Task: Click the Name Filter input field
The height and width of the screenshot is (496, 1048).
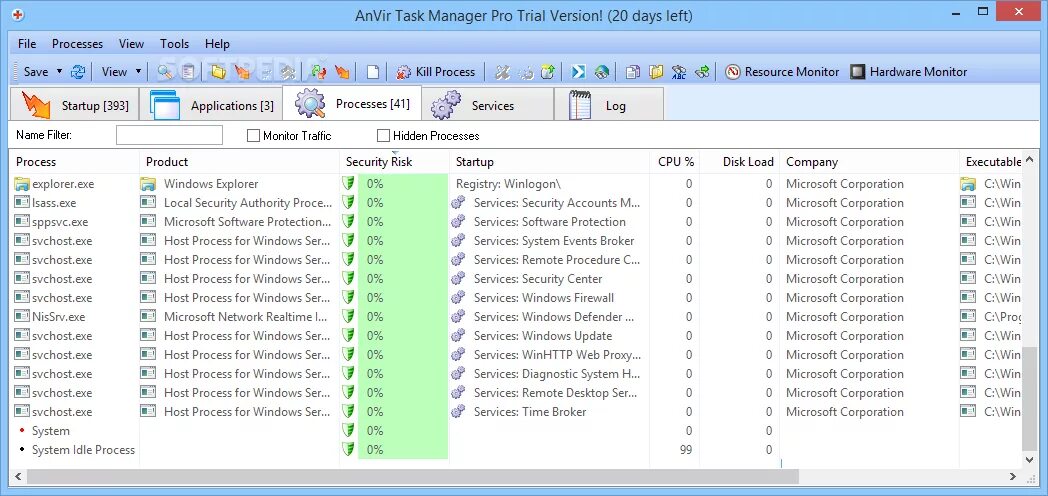Action: point(169,135)
